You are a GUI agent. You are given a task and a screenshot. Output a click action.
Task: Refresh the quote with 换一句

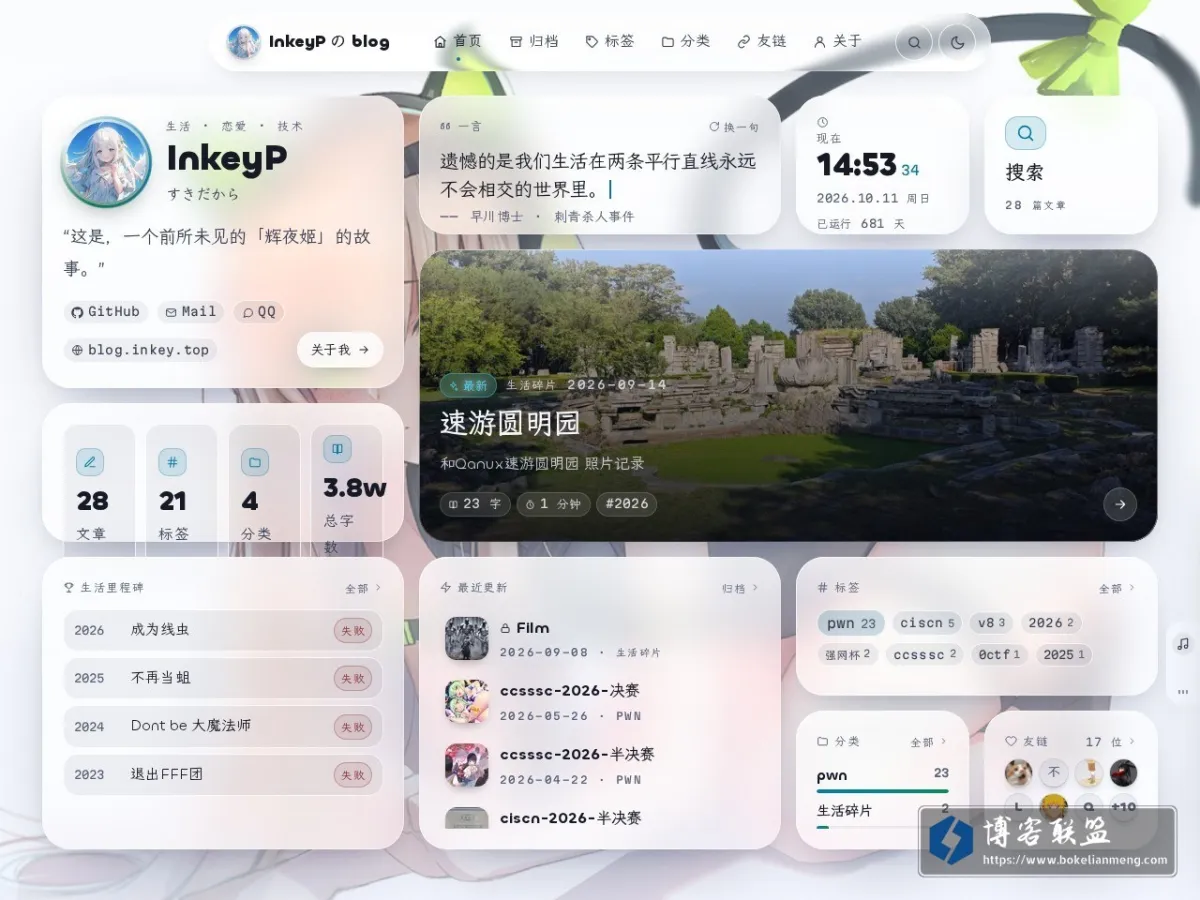pos(734,127)
